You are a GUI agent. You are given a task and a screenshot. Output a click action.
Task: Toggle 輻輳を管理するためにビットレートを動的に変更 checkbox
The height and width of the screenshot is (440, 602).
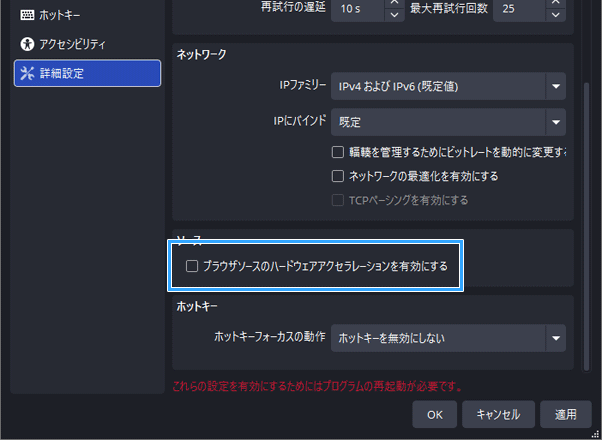pyautogui.click(x=338, y=152)
